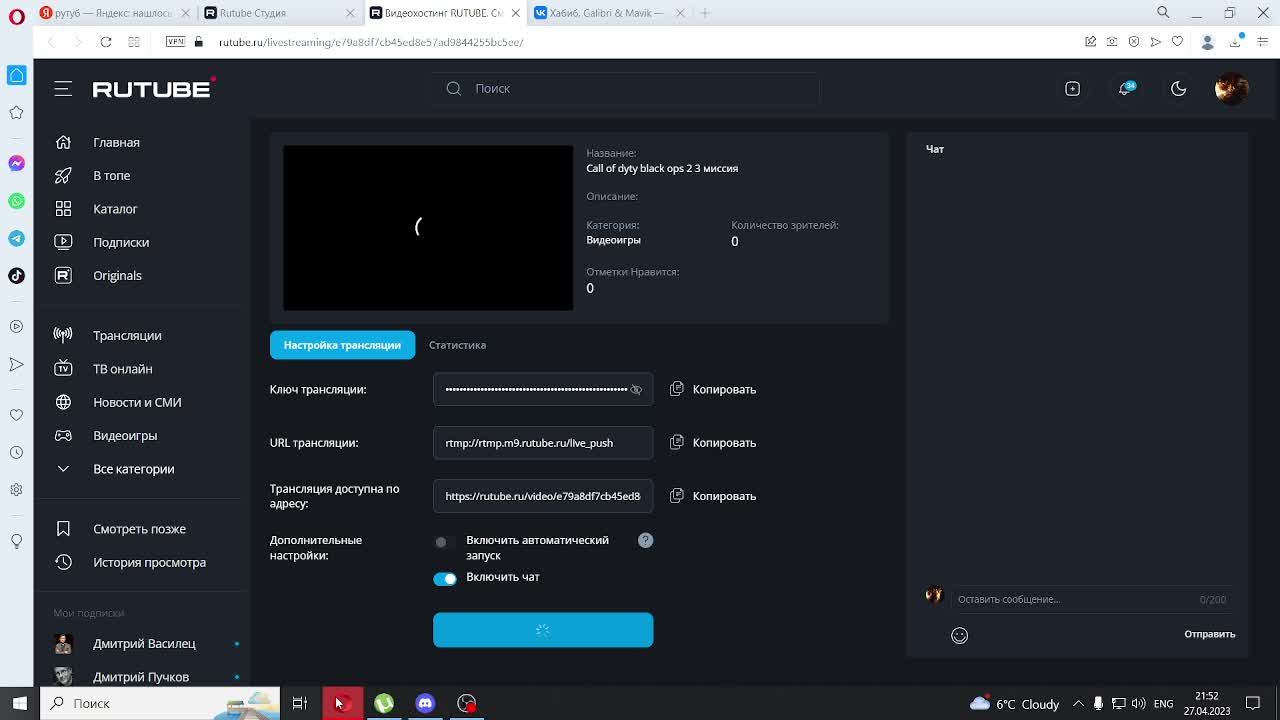
Task: Open Discord from taskbar
Action: pos(425,703)
